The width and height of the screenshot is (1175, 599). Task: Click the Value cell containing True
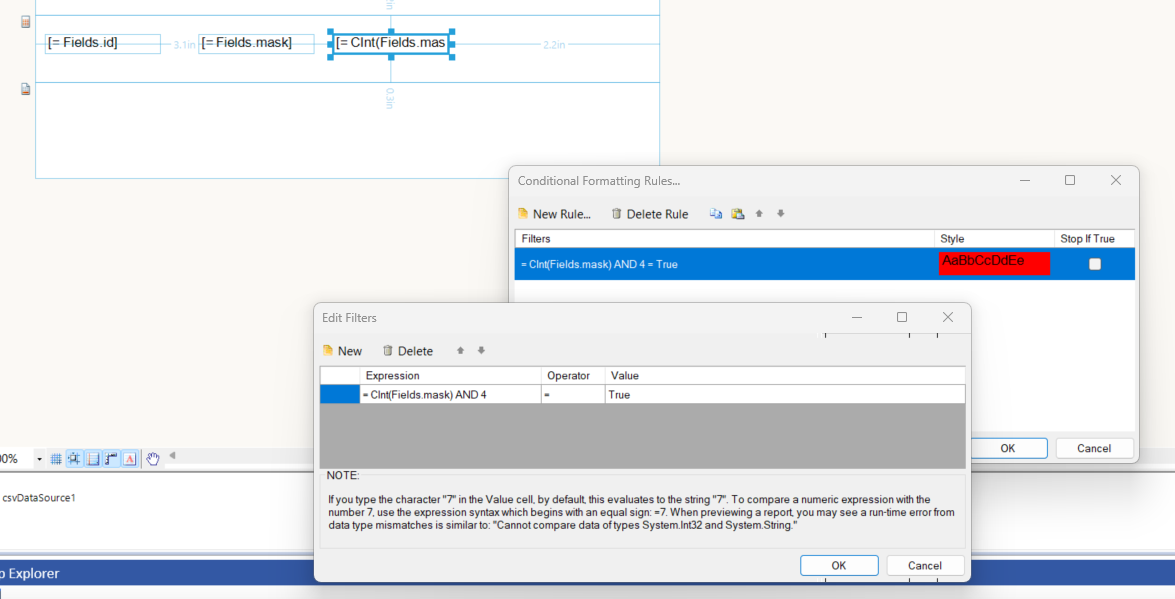click(x=784, y=395)
